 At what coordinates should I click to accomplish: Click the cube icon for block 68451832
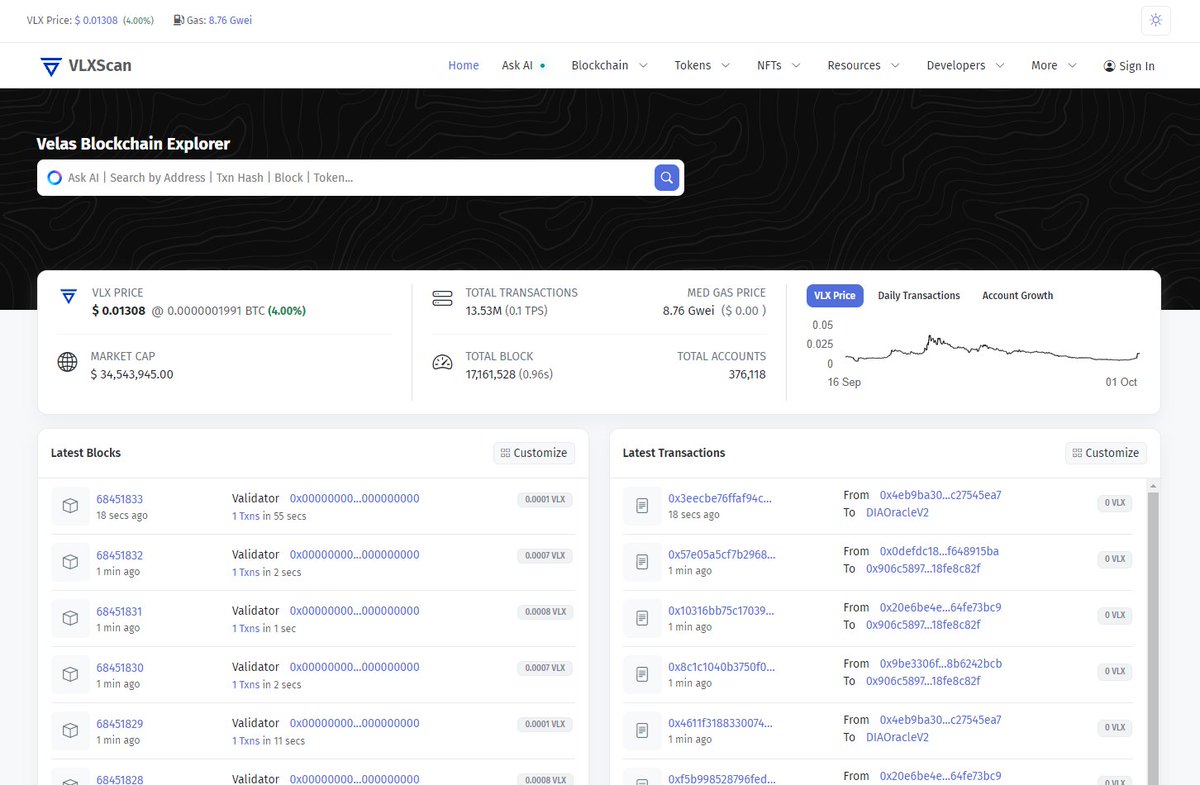click(x=71, y=563)
